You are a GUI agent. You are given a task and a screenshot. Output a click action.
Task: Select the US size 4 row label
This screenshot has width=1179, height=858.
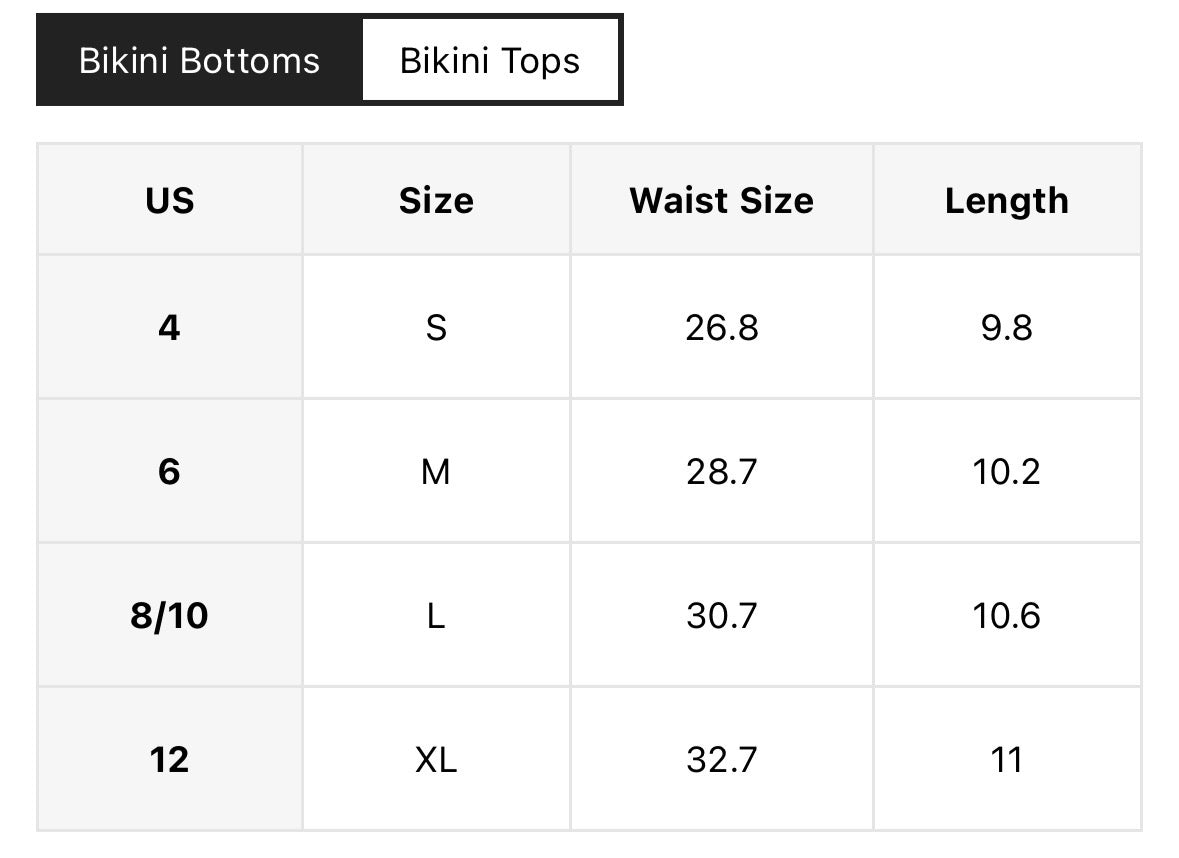170,327
